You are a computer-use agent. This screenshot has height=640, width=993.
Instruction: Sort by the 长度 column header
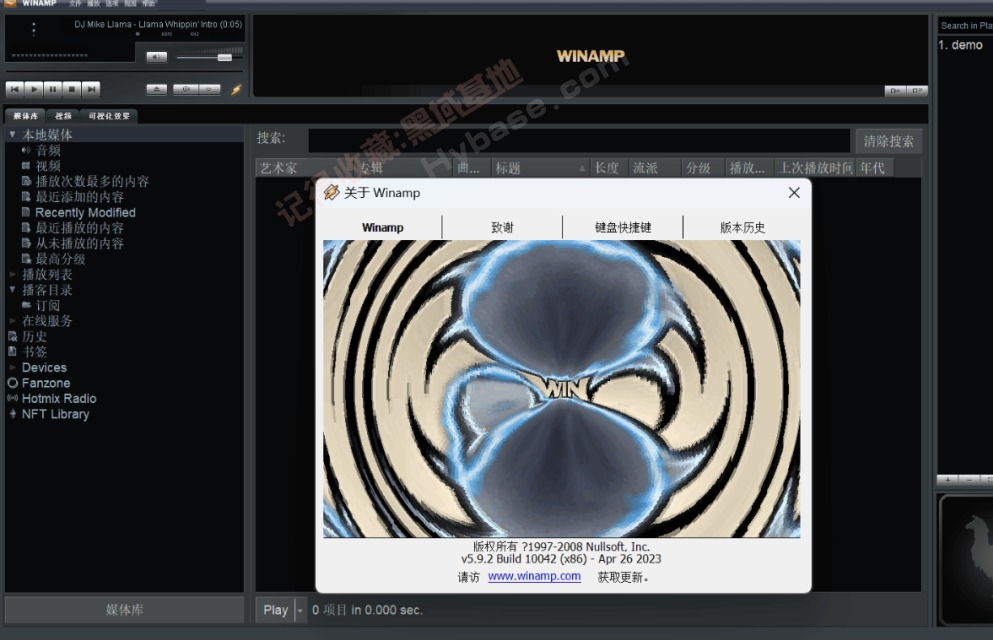tap(609, 168)
